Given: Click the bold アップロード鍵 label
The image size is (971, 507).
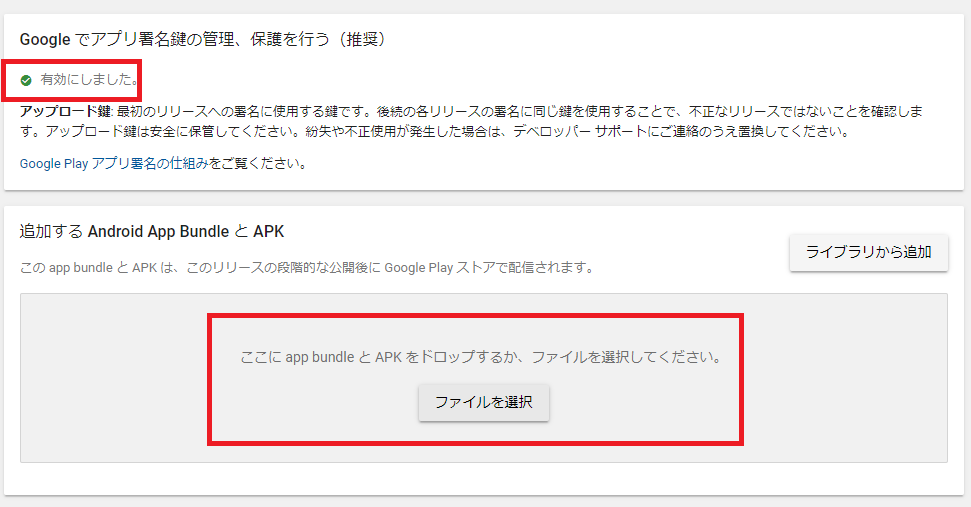Looking at the screenshot, I should point(66,111).
